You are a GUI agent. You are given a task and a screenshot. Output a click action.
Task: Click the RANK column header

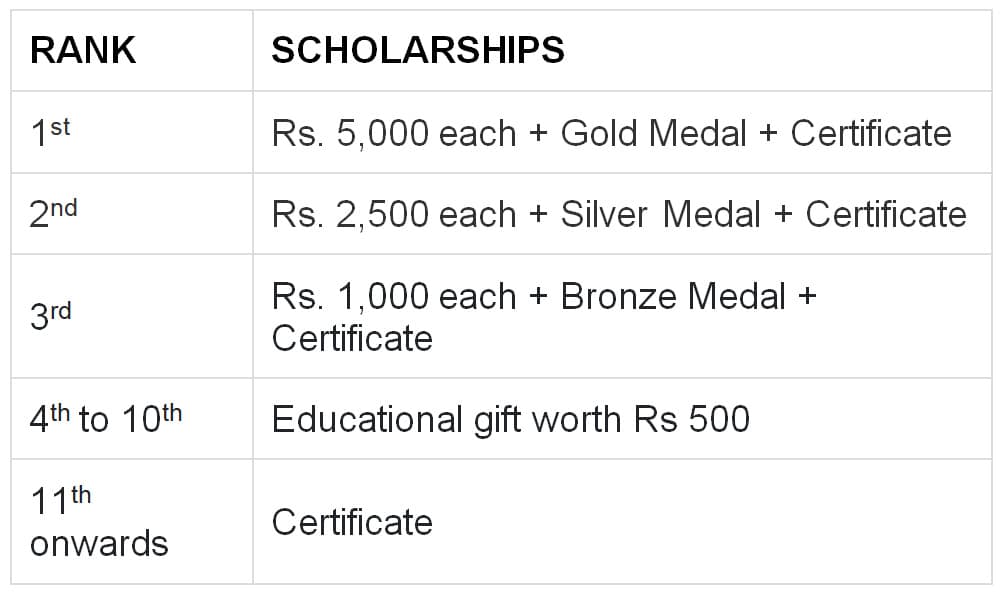point(83,50)
